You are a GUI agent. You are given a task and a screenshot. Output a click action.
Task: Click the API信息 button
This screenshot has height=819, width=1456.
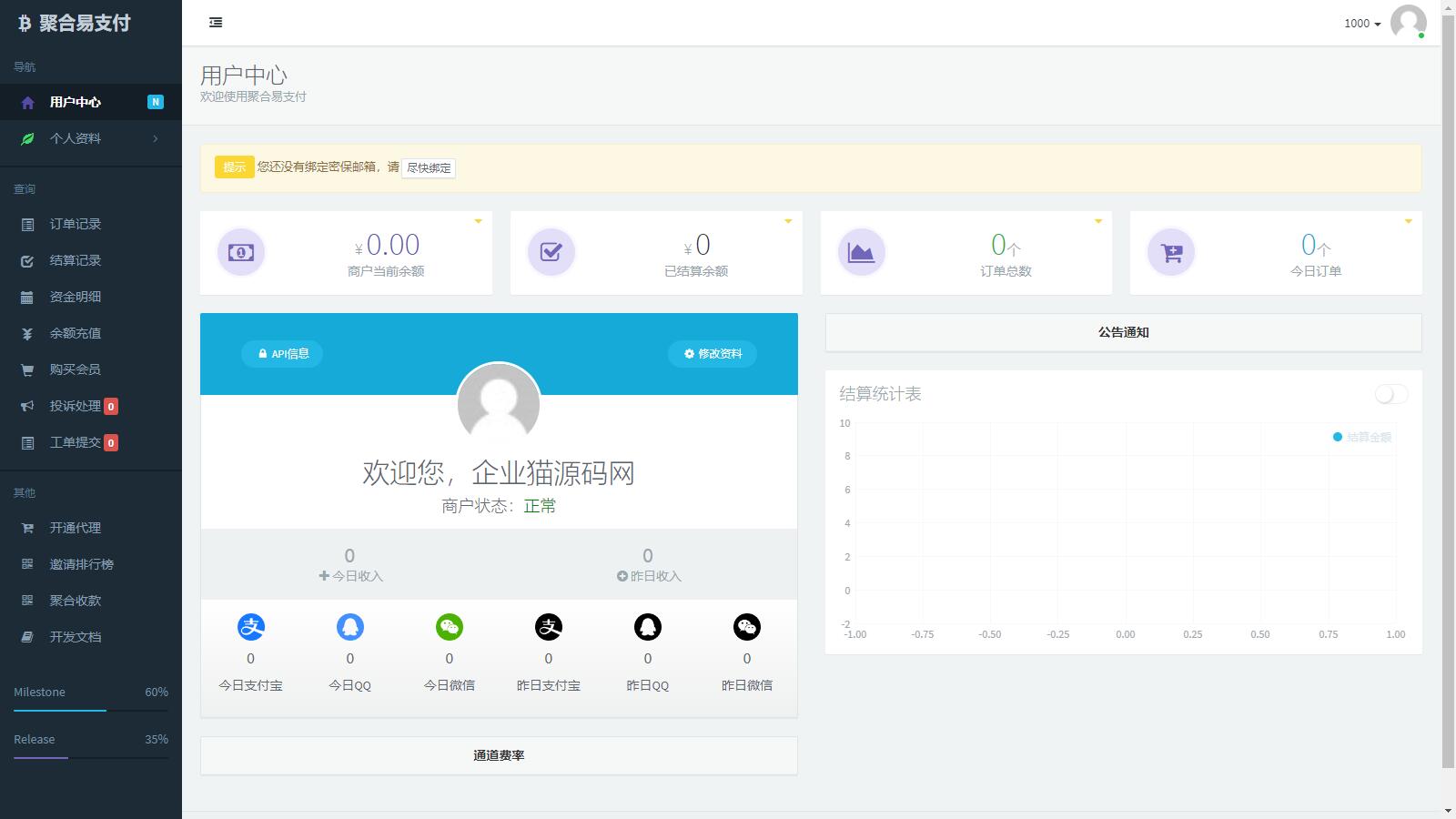[282, 354]
